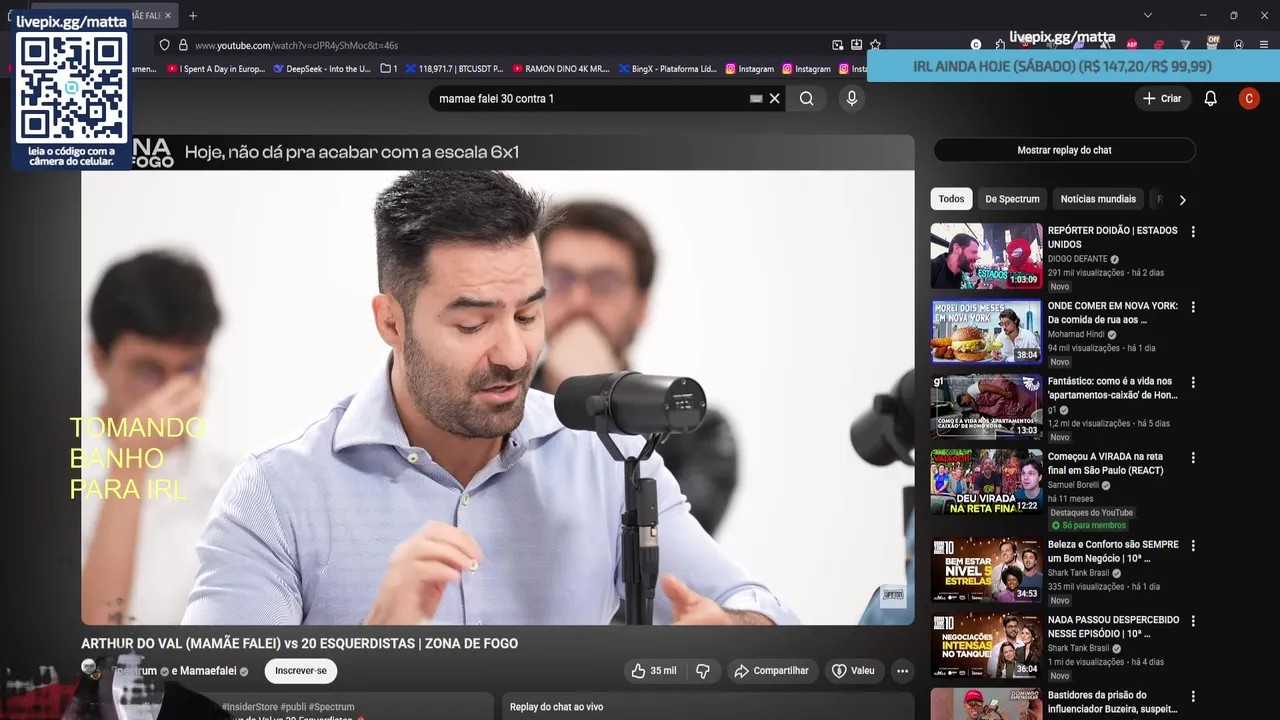Open REPÓRTER DOIDÃO video thumbnail
Viewport: 1280px width, 720px height.
tap(986, 256)
